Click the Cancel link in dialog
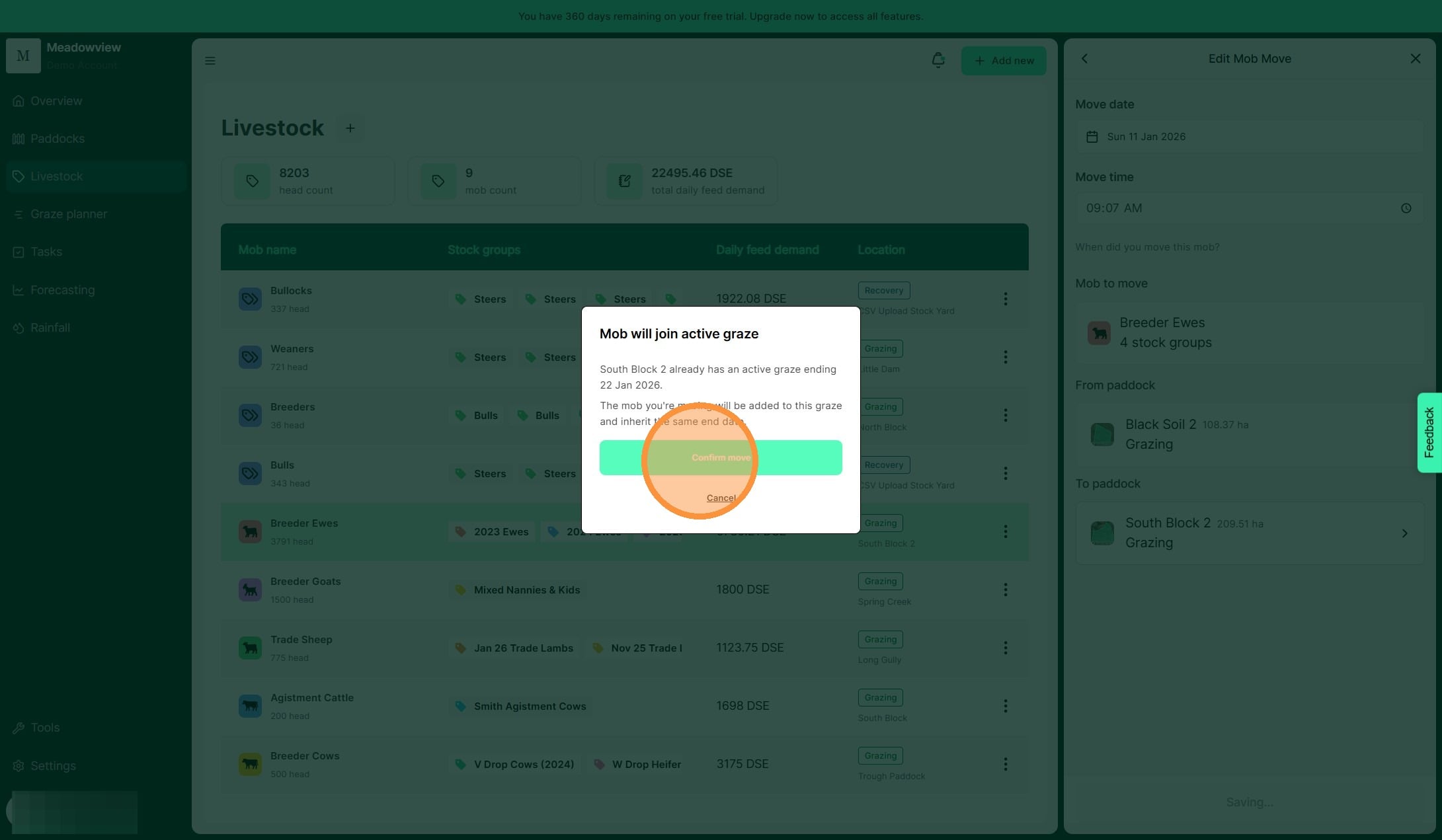This screenshot has height=840, width=1442. coord(721,498)
